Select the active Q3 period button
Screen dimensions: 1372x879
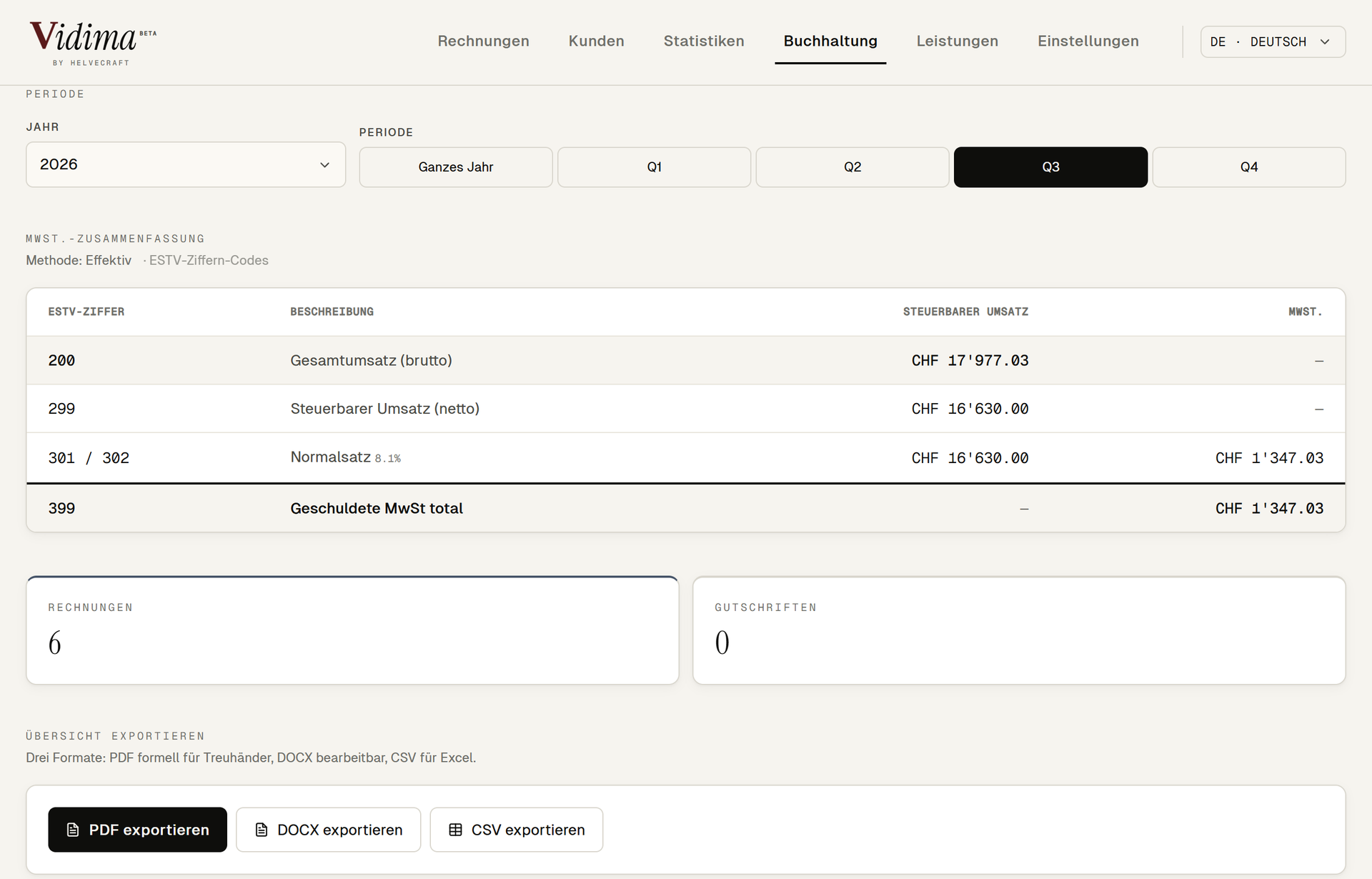[1050, 167]
